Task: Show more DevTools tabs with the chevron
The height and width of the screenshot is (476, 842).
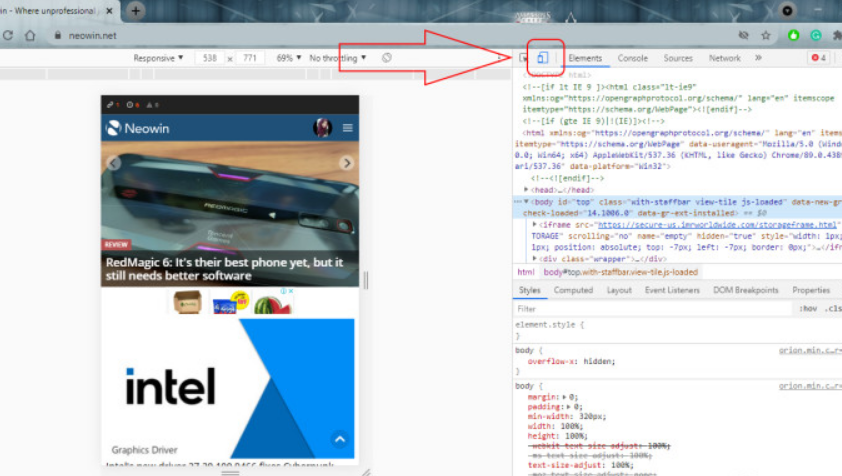Action: point(758,57)
